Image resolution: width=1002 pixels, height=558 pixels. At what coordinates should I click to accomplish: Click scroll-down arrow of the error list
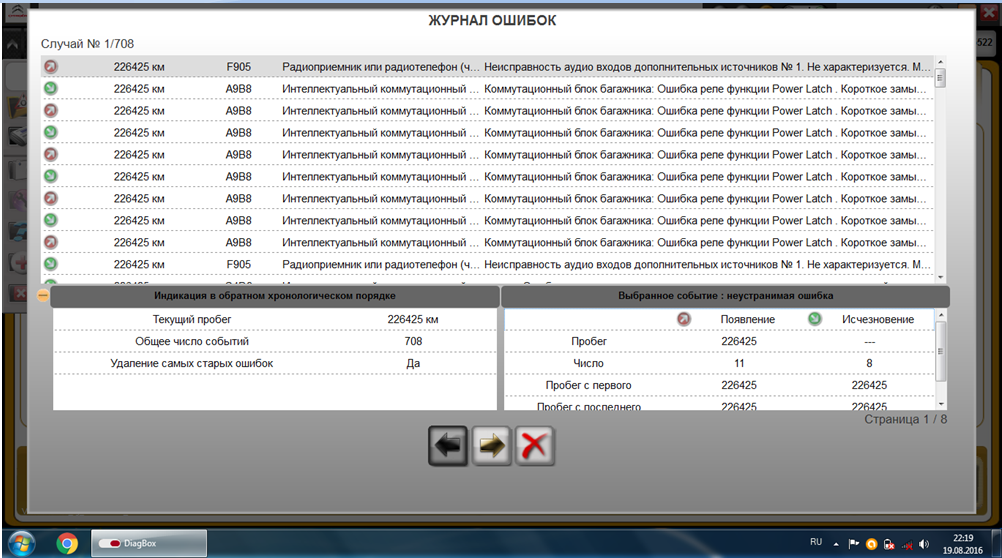[940, 277]
